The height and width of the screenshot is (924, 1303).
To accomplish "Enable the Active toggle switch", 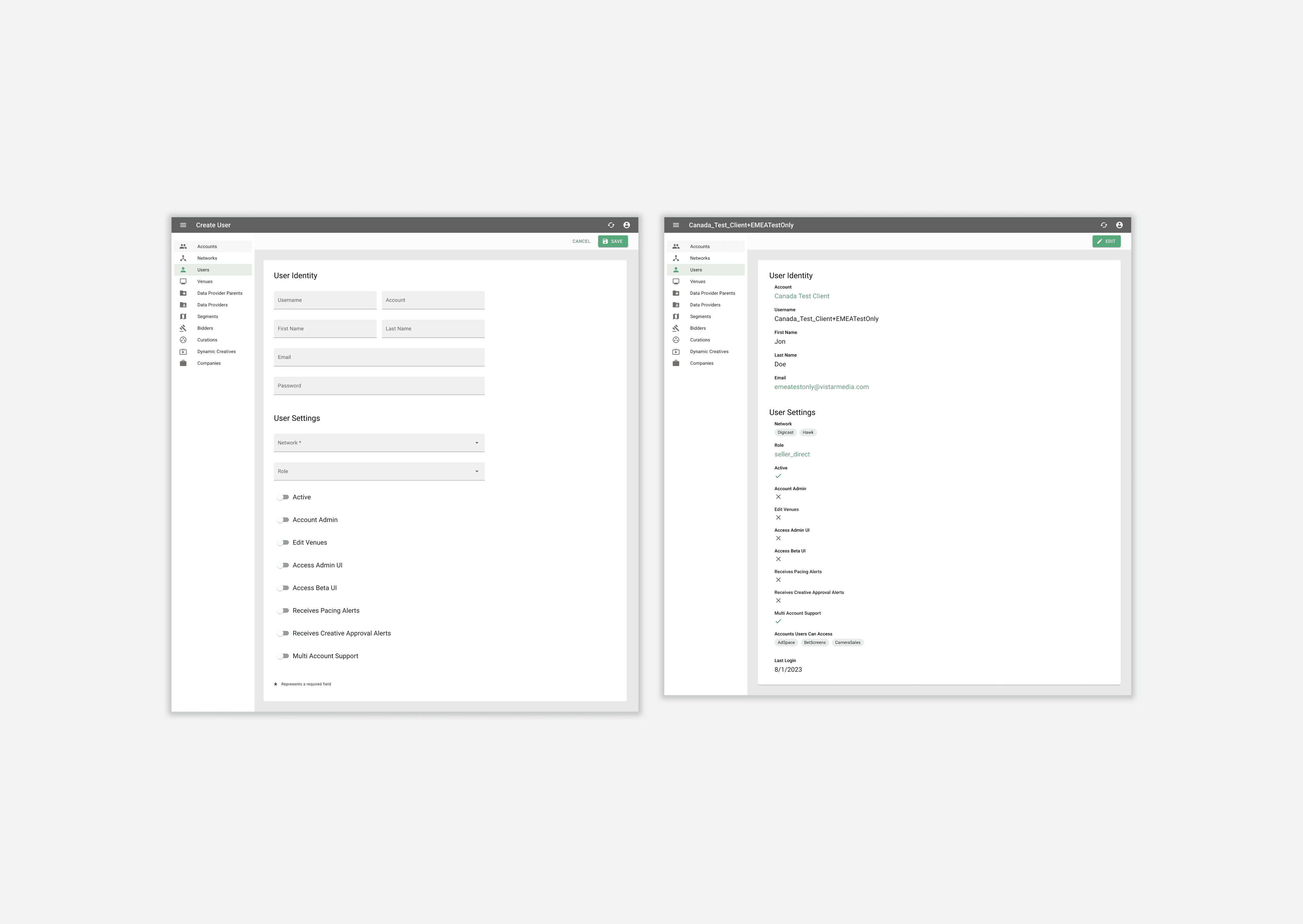I will (x=283, y=497).
